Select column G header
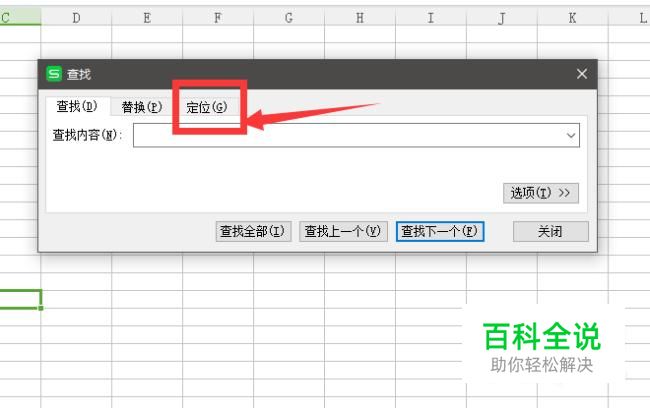 coord(289,18)
